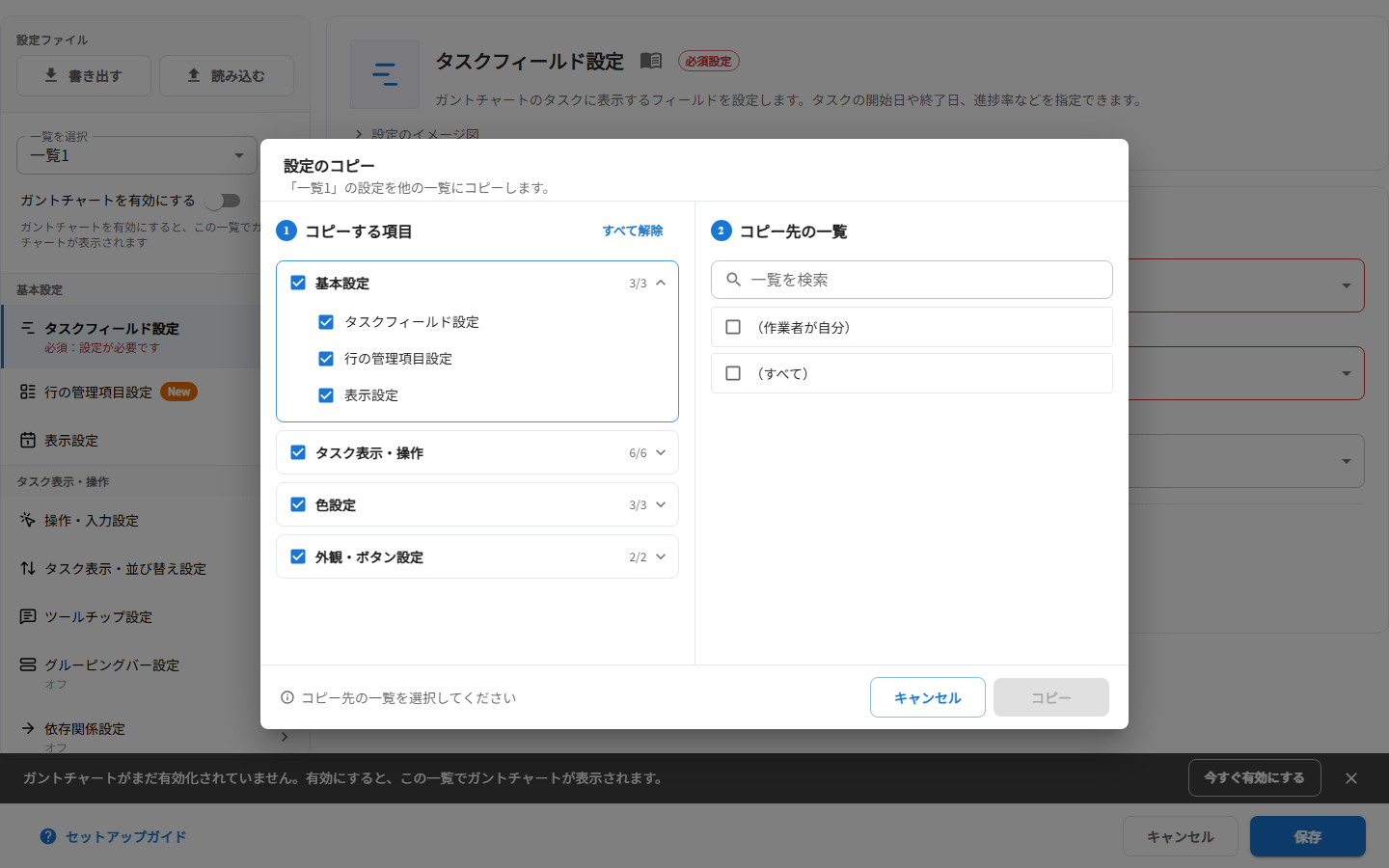This screenshot has height=868, width=1389.
Task: Click すべて解除 to deselect all items
Action: [x=633, y=231]
